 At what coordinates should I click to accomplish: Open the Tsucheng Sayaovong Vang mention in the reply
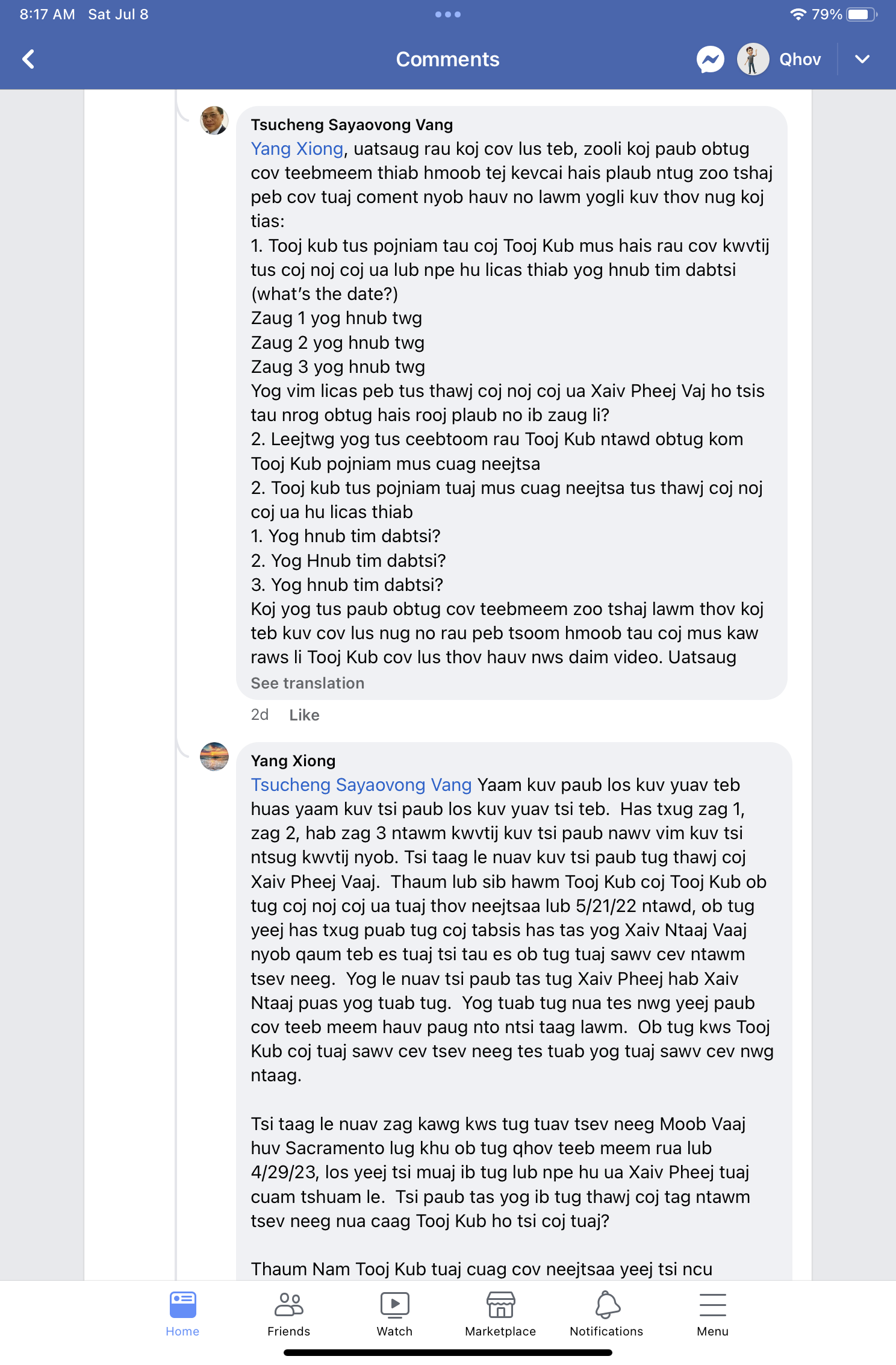coord(361,785)
